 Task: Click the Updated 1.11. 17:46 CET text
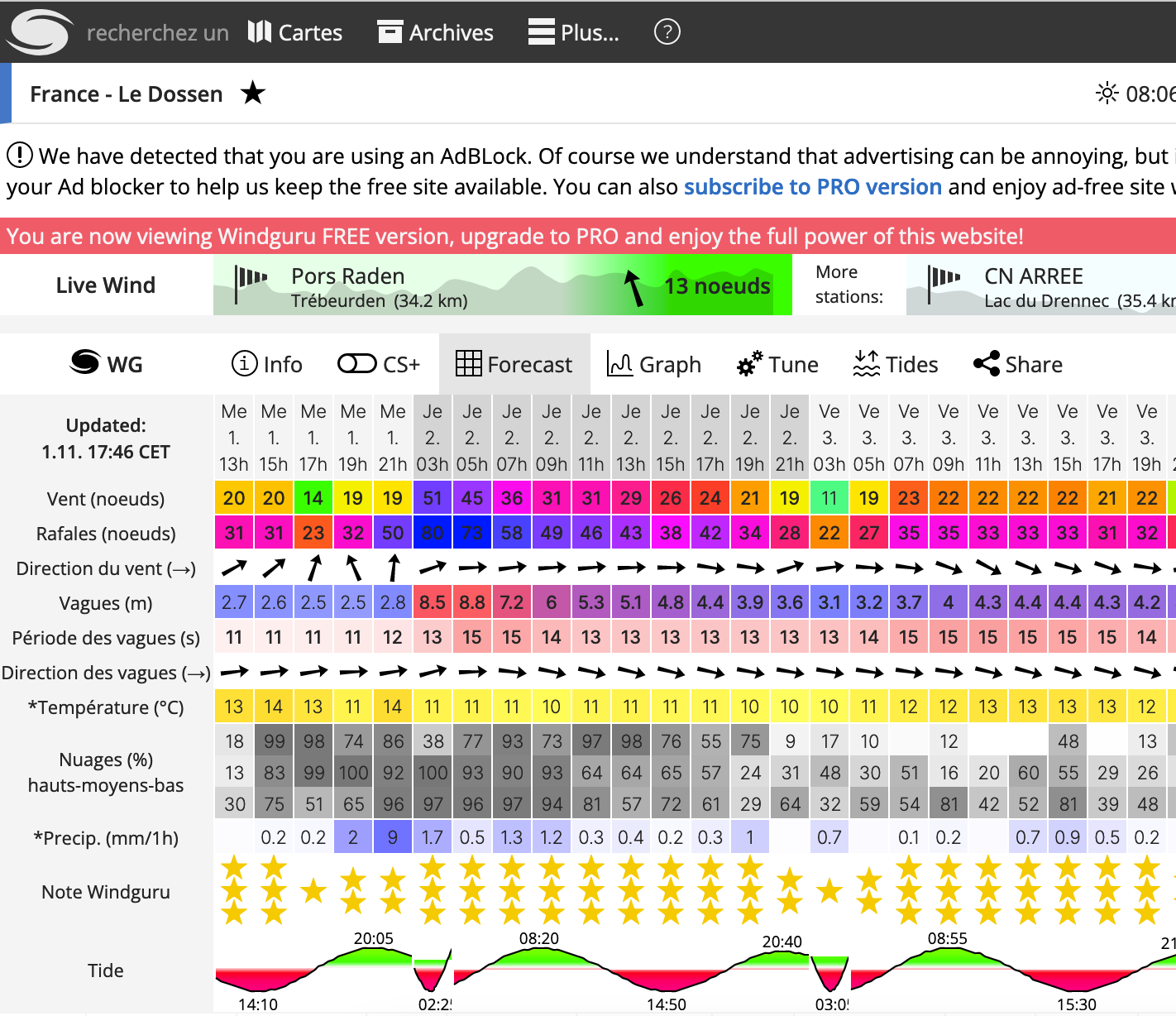[106, 439]
